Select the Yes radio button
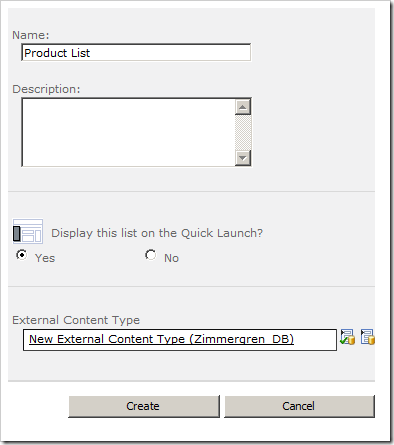 [22, 255]
